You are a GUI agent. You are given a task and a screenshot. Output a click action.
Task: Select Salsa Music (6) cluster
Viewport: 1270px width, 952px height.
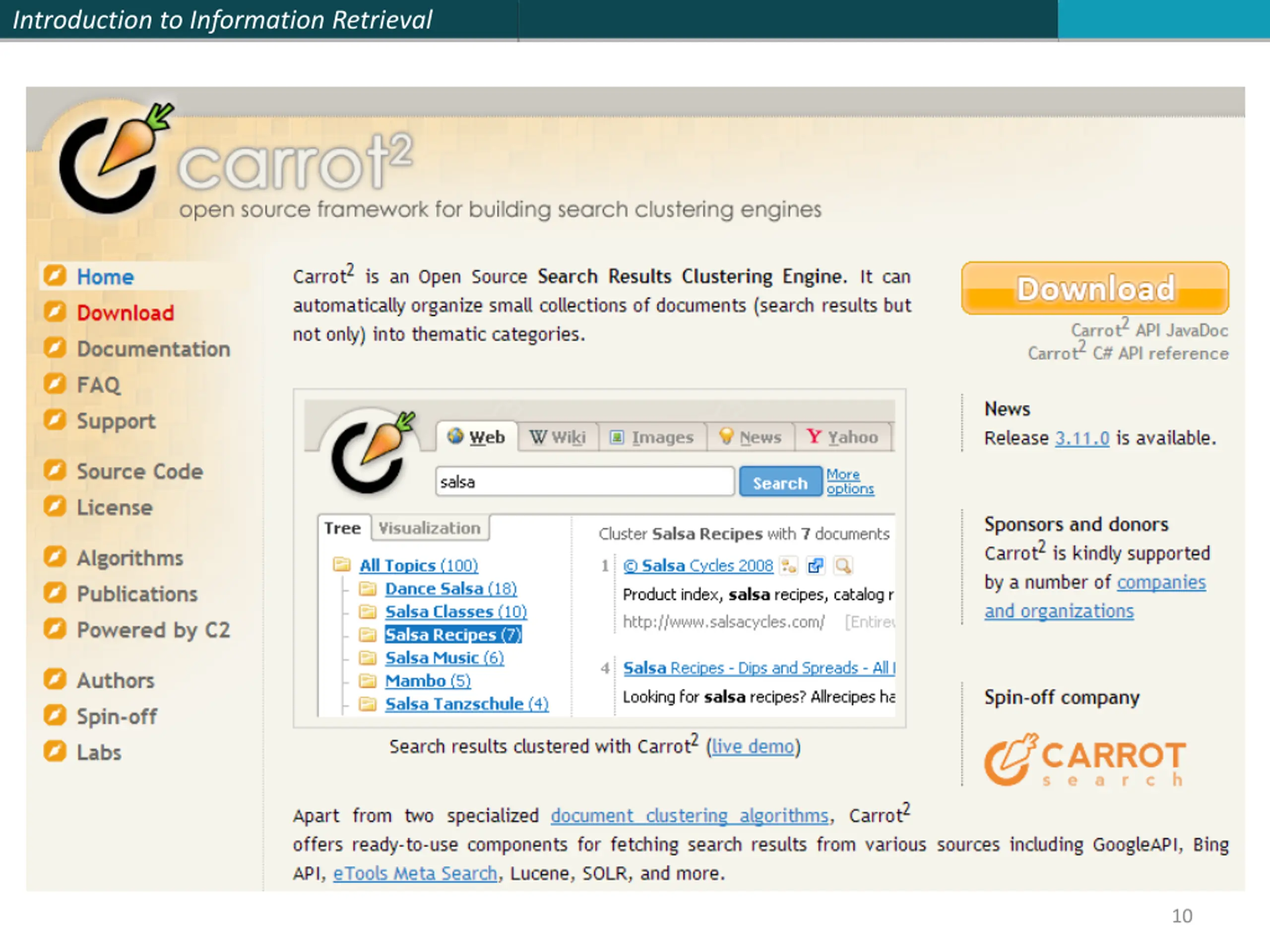(444, 657)
